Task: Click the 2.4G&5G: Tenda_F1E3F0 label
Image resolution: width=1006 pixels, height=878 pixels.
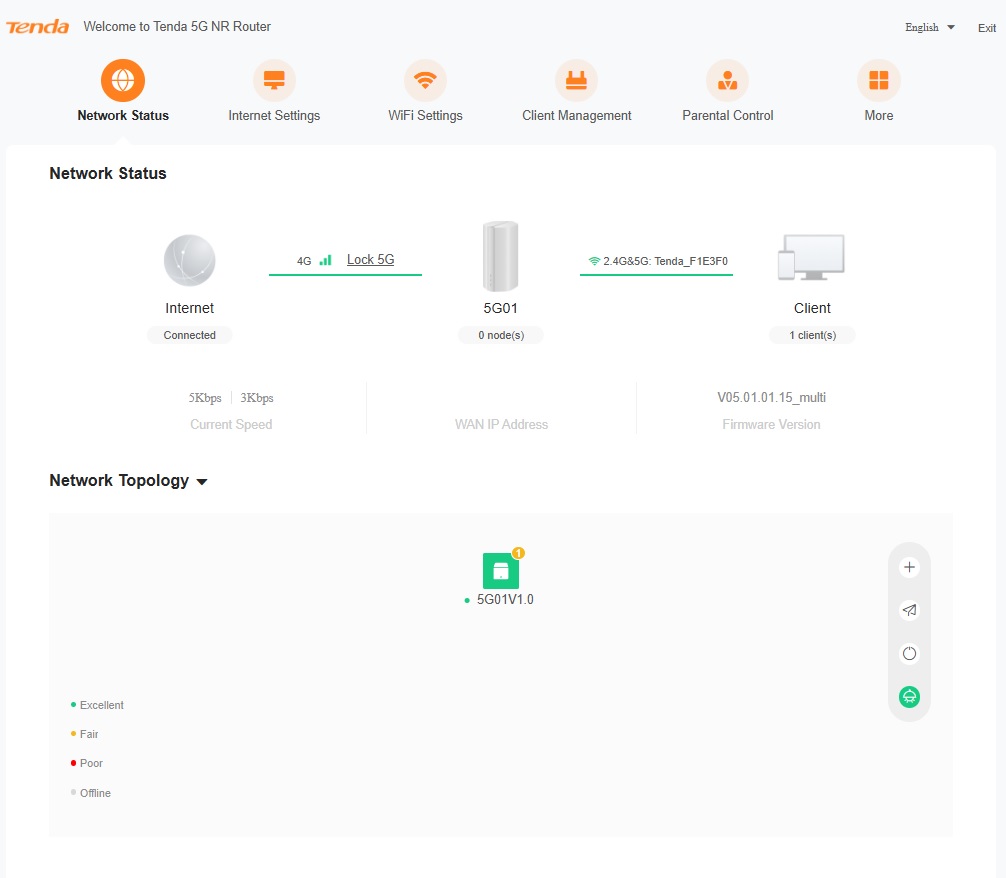Action: (x=665, y=261)
